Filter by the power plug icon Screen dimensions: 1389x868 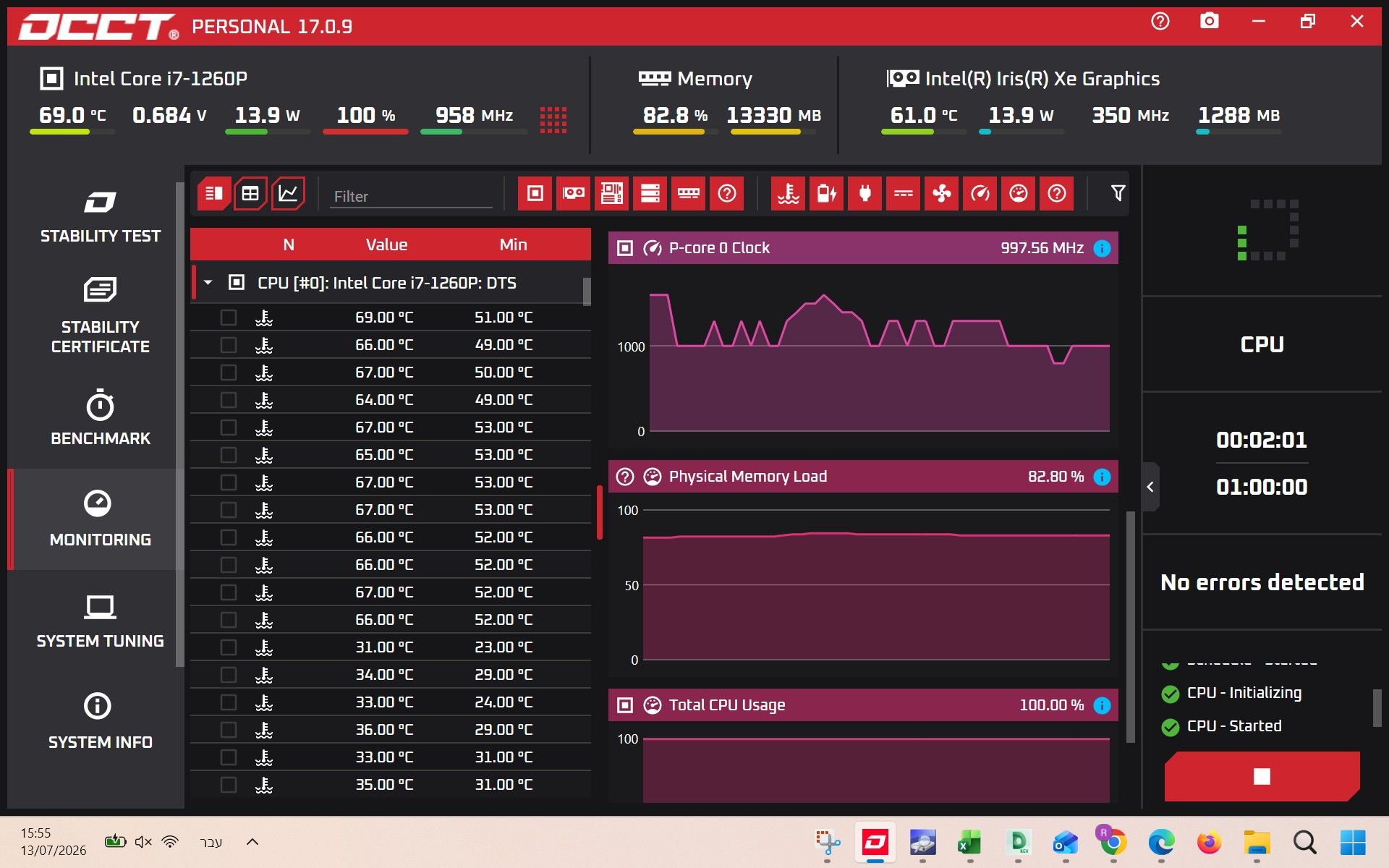(865, 193)
